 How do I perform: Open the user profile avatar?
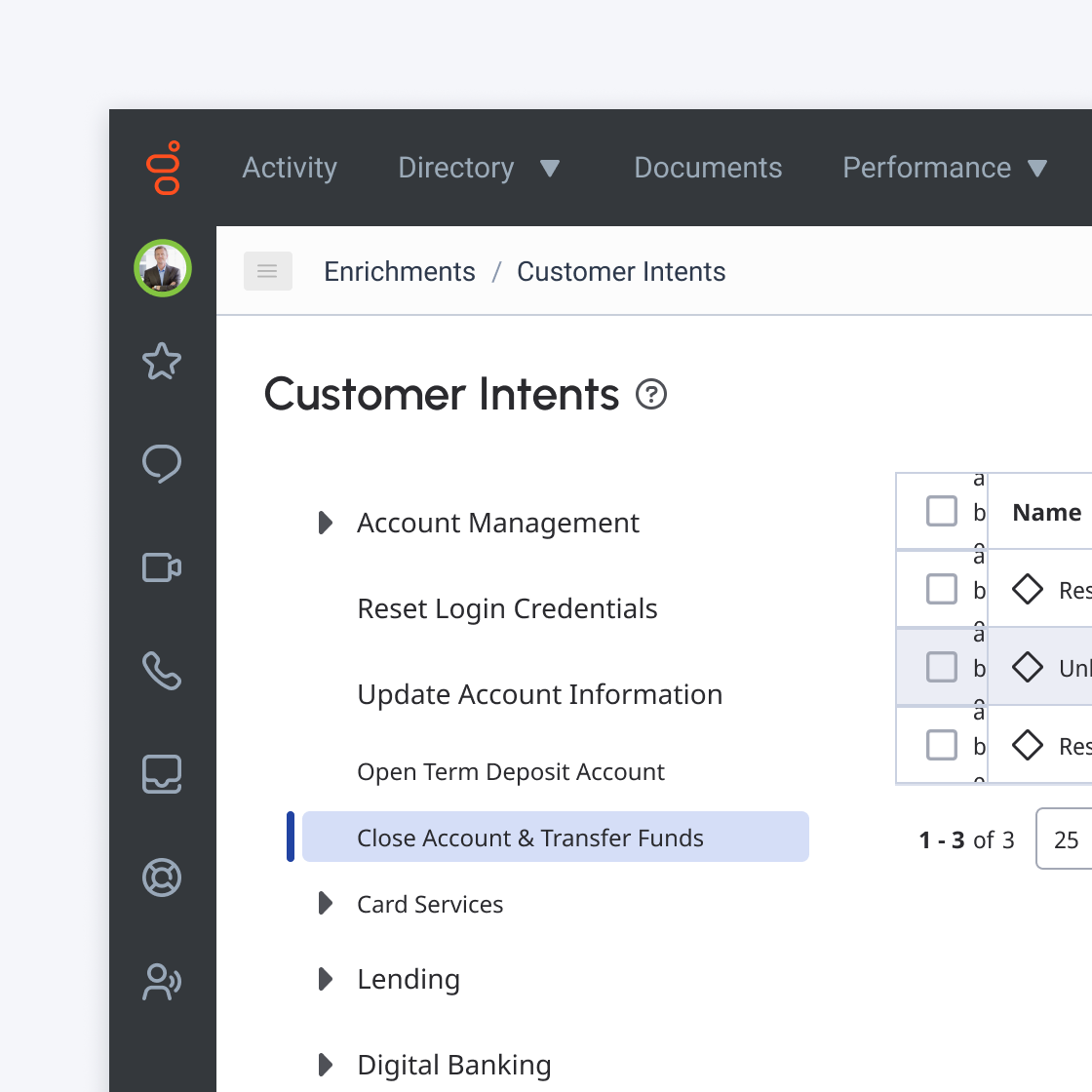(163, 268)
